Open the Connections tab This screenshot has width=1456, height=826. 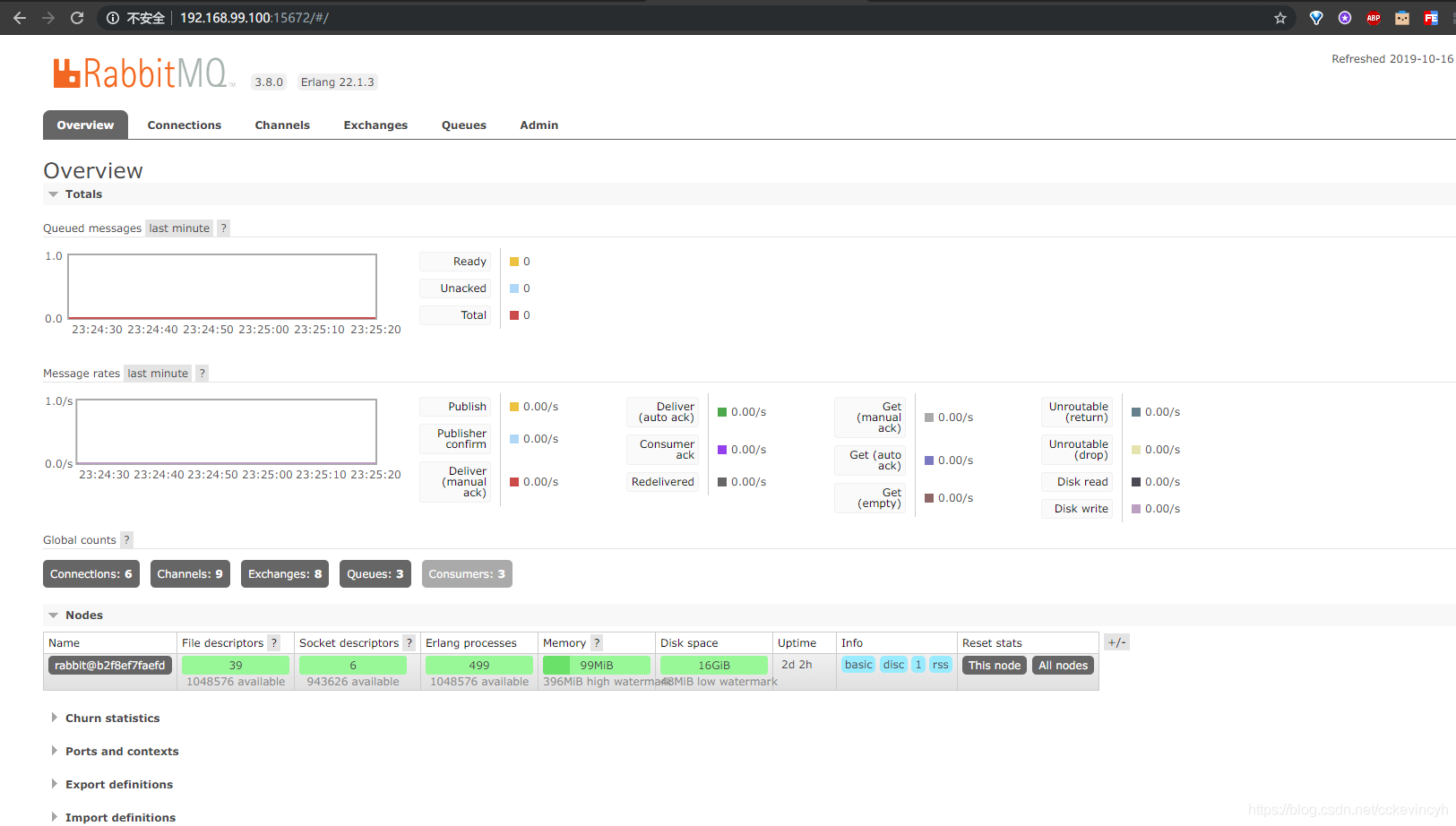[x=185, y=125]
